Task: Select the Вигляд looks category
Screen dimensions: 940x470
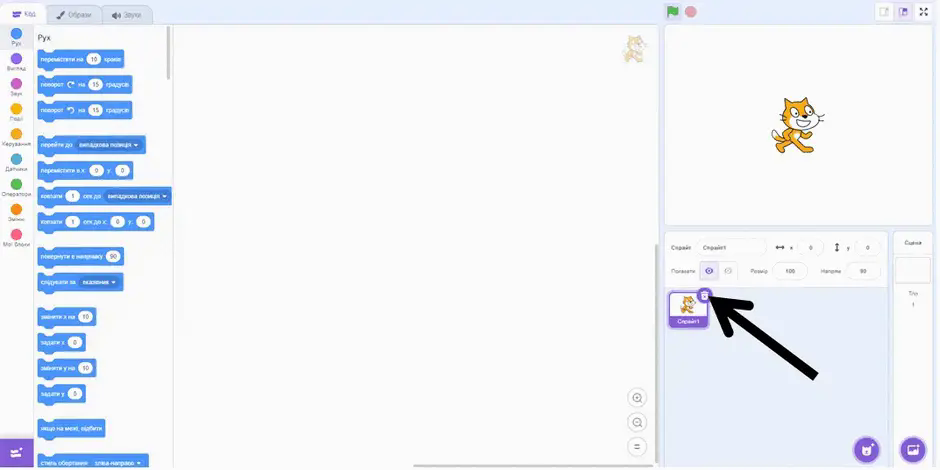Action: [16, 62]
